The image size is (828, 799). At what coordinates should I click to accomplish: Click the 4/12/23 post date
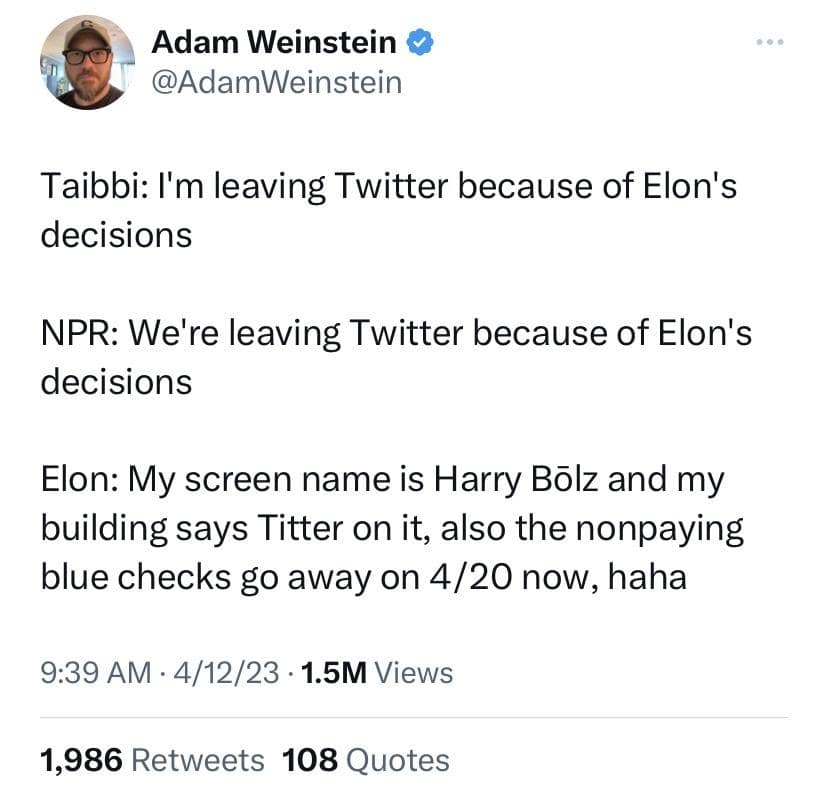(x=226, y=673)
